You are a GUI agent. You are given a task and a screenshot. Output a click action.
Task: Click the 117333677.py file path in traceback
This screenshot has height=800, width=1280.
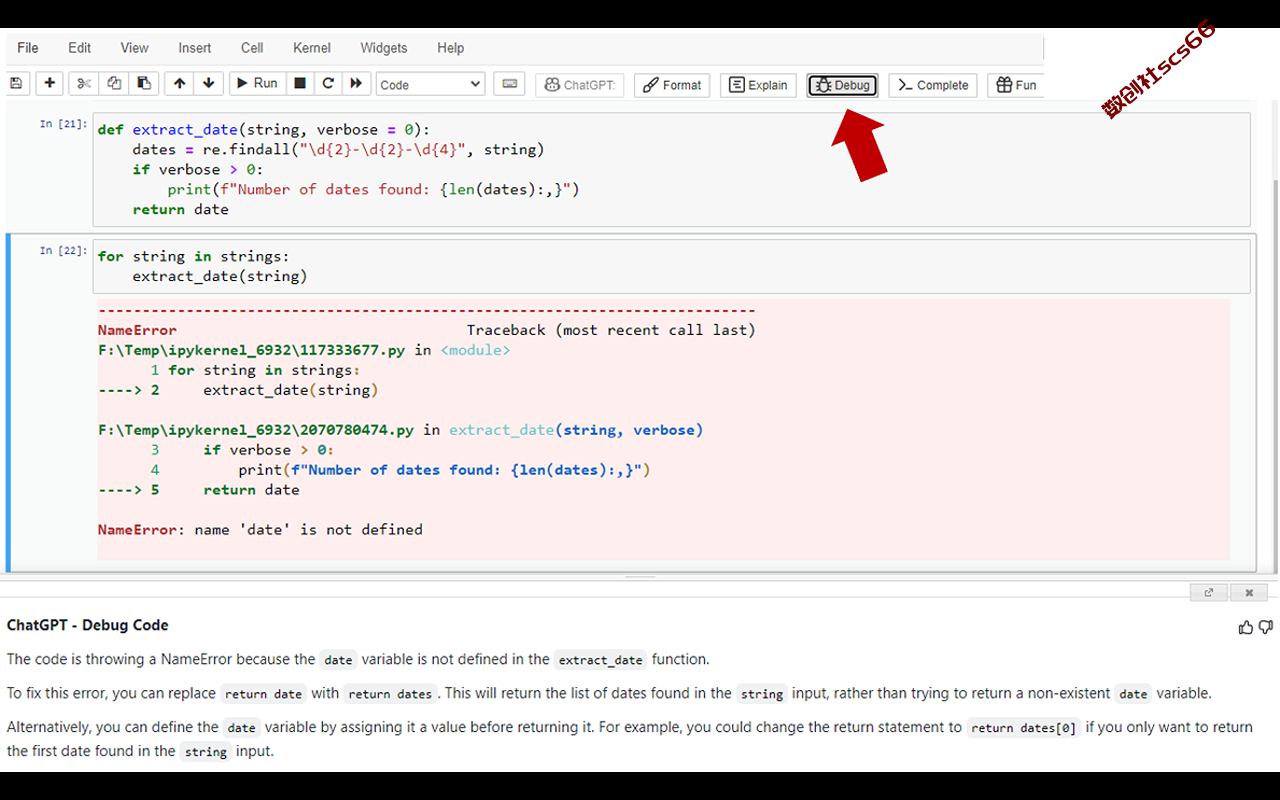pos(251,350)
